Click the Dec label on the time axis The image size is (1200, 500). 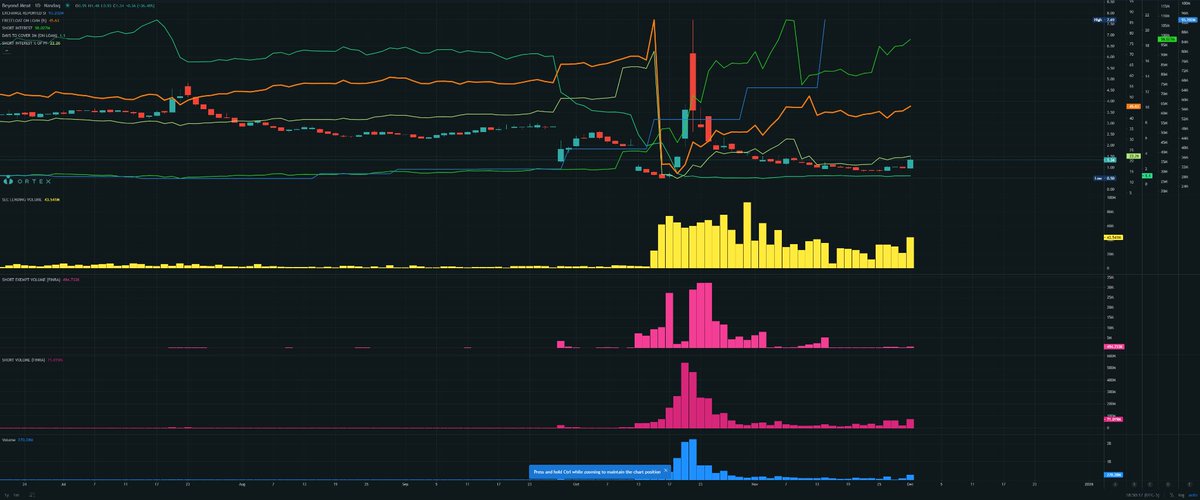910,484
